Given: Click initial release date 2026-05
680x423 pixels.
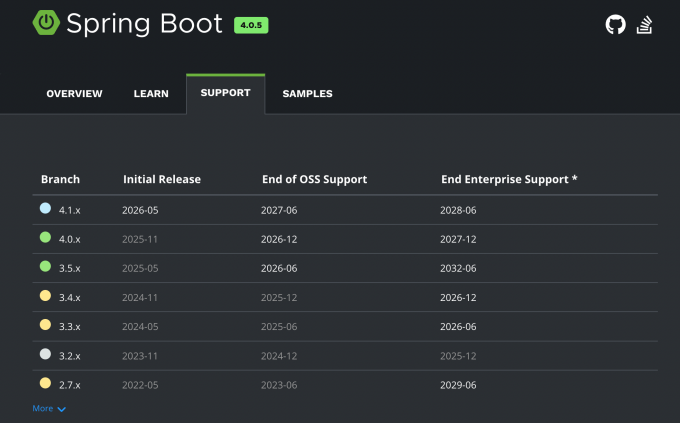Looking at the screenshot, I should (x=140, y=210).
